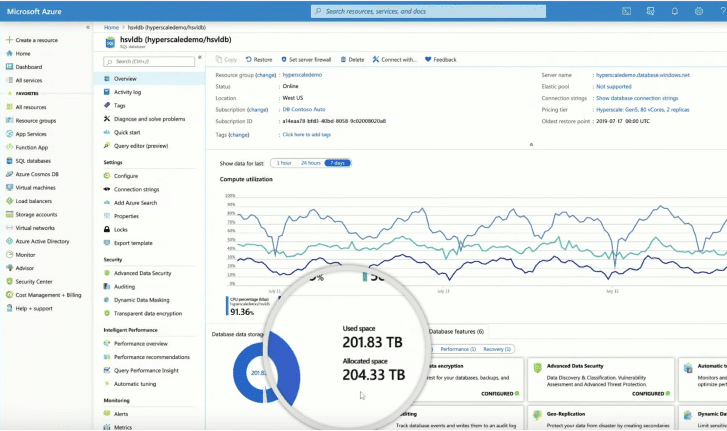Click Show database connection strings link
727x431 pixels.
(637, 98)
